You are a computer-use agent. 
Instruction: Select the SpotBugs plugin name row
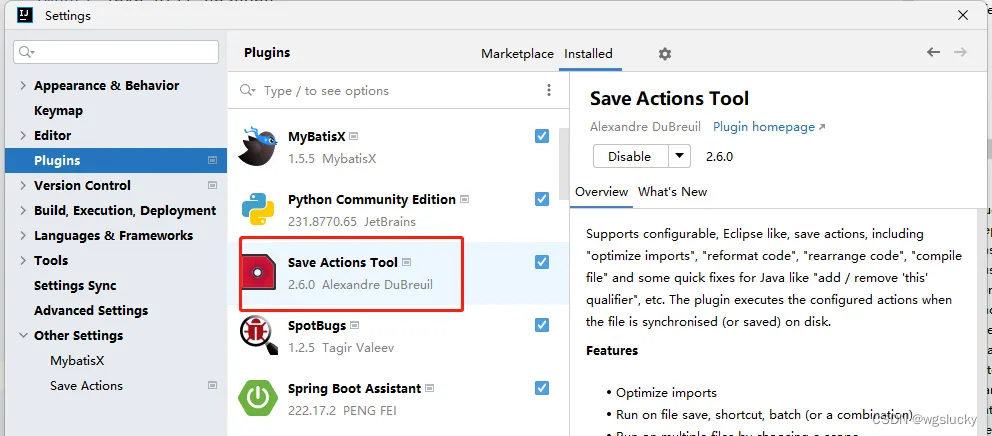point(317,325)
